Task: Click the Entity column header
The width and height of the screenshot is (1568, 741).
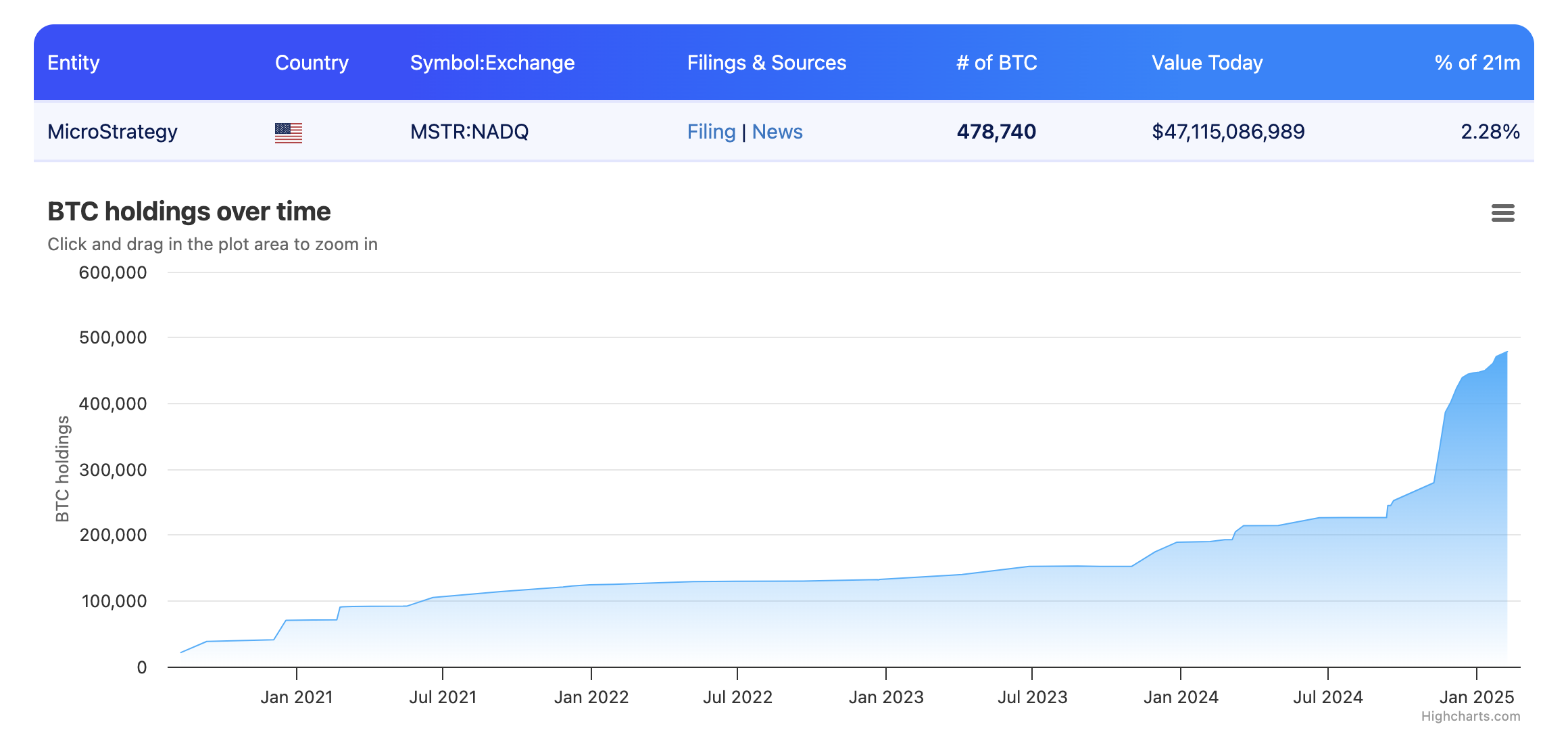Action: [x=74, y=63]
